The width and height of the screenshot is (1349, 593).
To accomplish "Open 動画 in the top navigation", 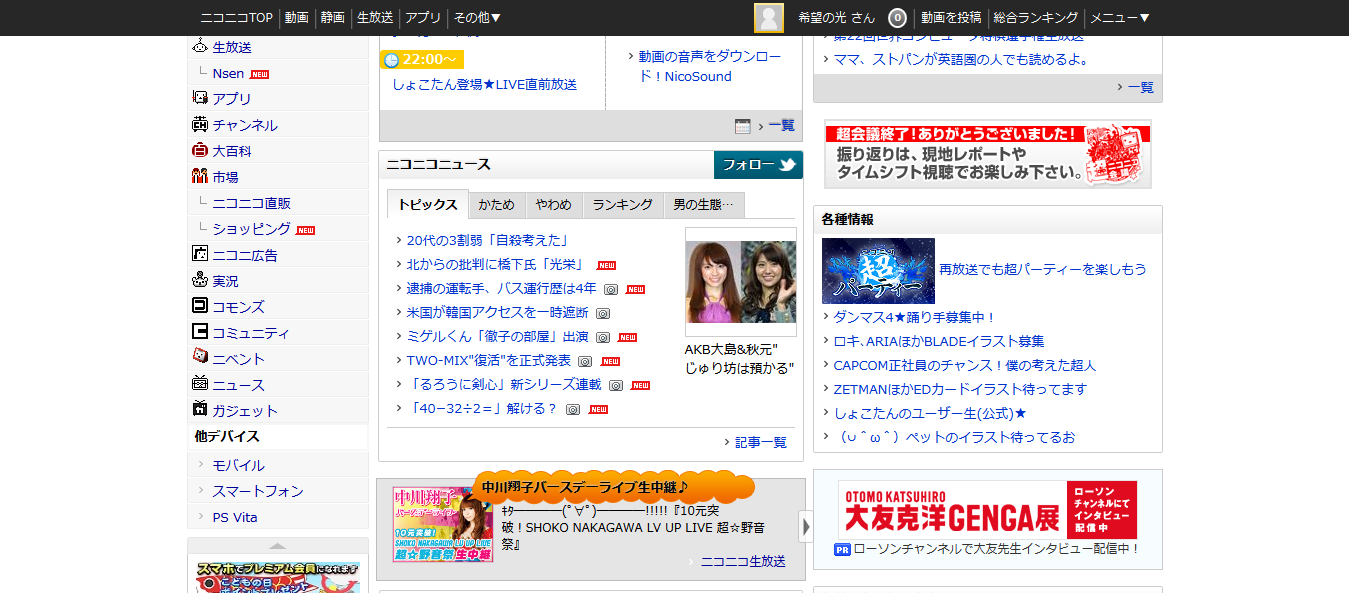I will coord(296,18).
